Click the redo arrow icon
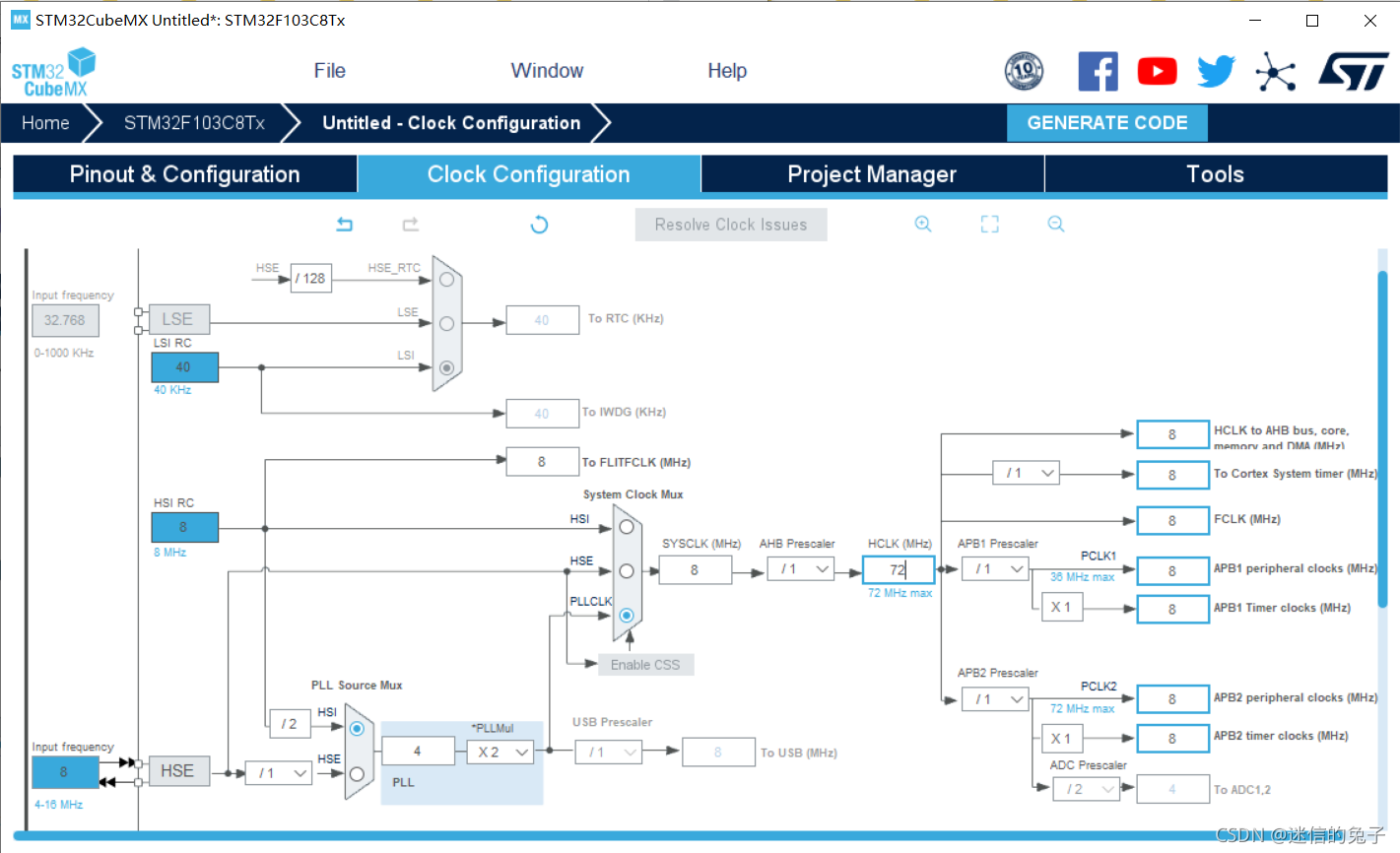Image resolution: width=1400 pixels, height=853 pixels. (411, 225)
